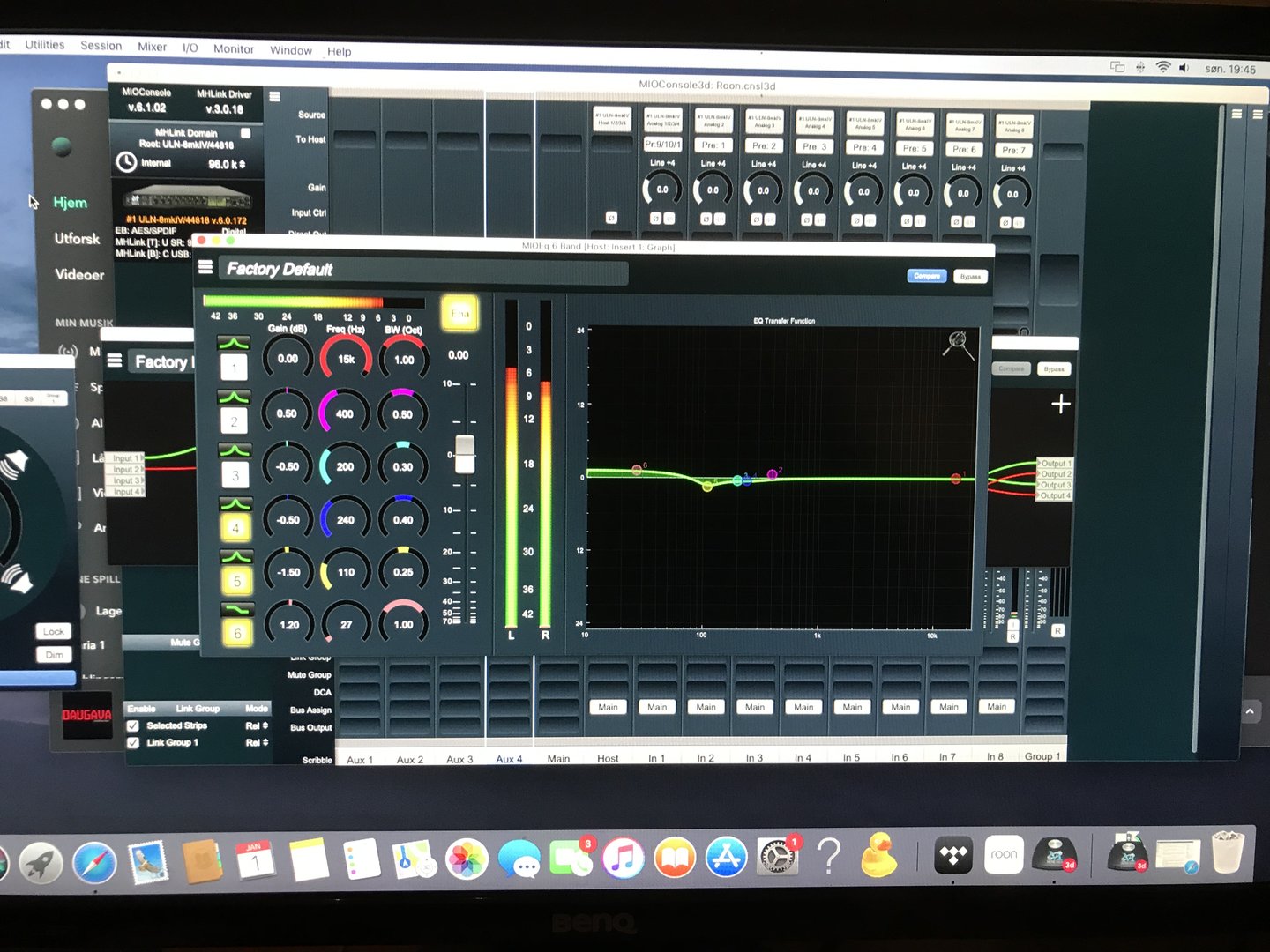The image size is (1270, 952).
Task: Click the EQ master gain fader handle
Action: [x=465, y=453]
